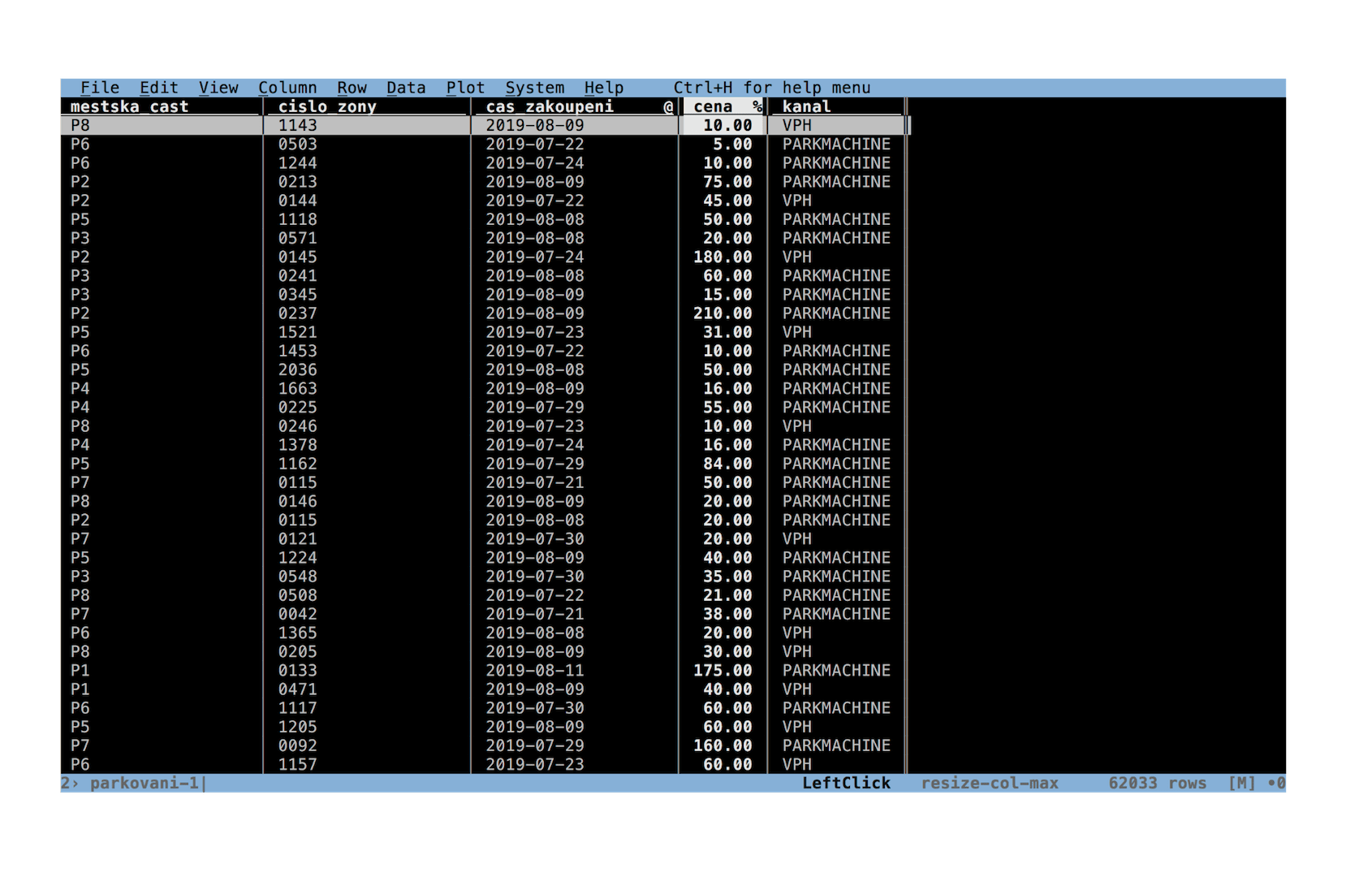Image resolution: width=1372 pixels, height=877 pixels.
Task: Select the cislo_zony column header
Action: (327, 106)
